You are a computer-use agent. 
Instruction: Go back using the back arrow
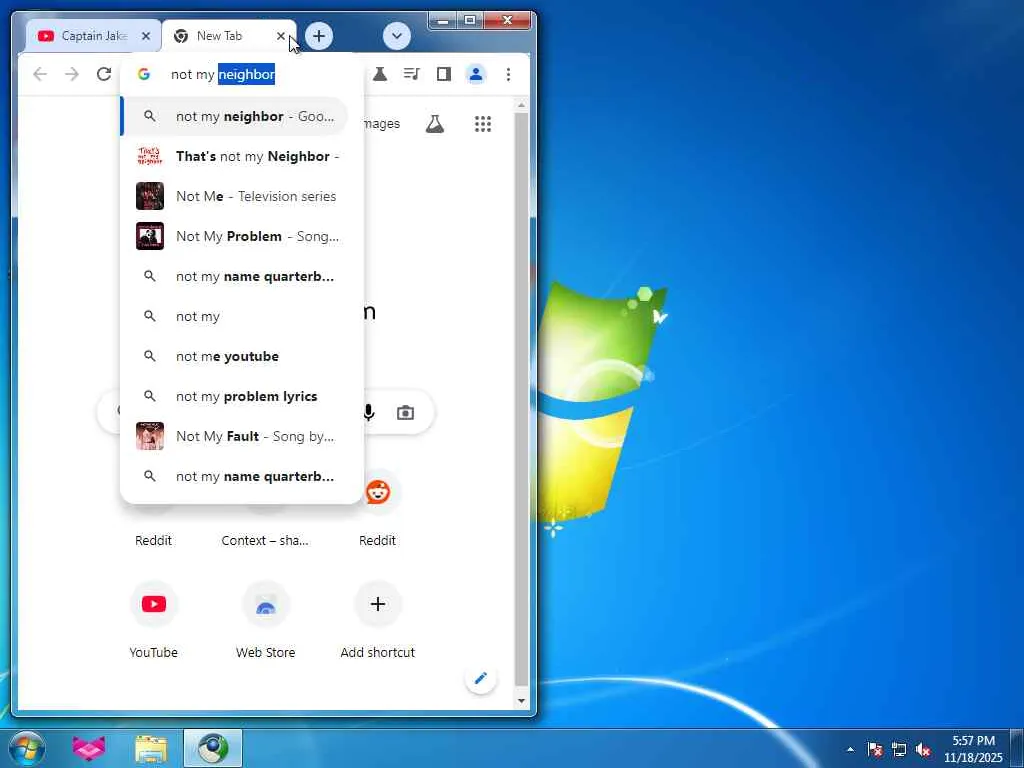pyautogui.click(x=40, y=74)
